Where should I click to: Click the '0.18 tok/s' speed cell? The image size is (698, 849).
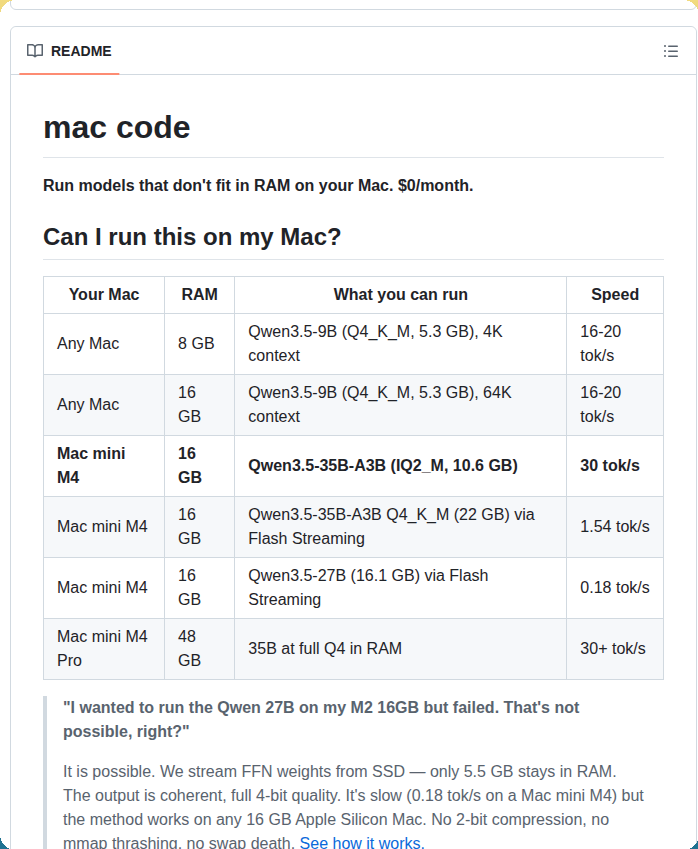(x=615, y=588)
